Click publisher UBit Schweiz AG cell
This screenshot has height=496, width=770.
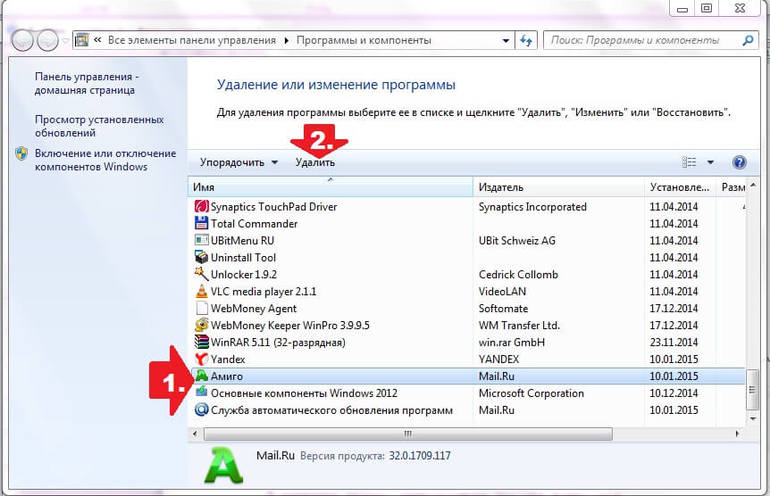(x=517, y=241)
